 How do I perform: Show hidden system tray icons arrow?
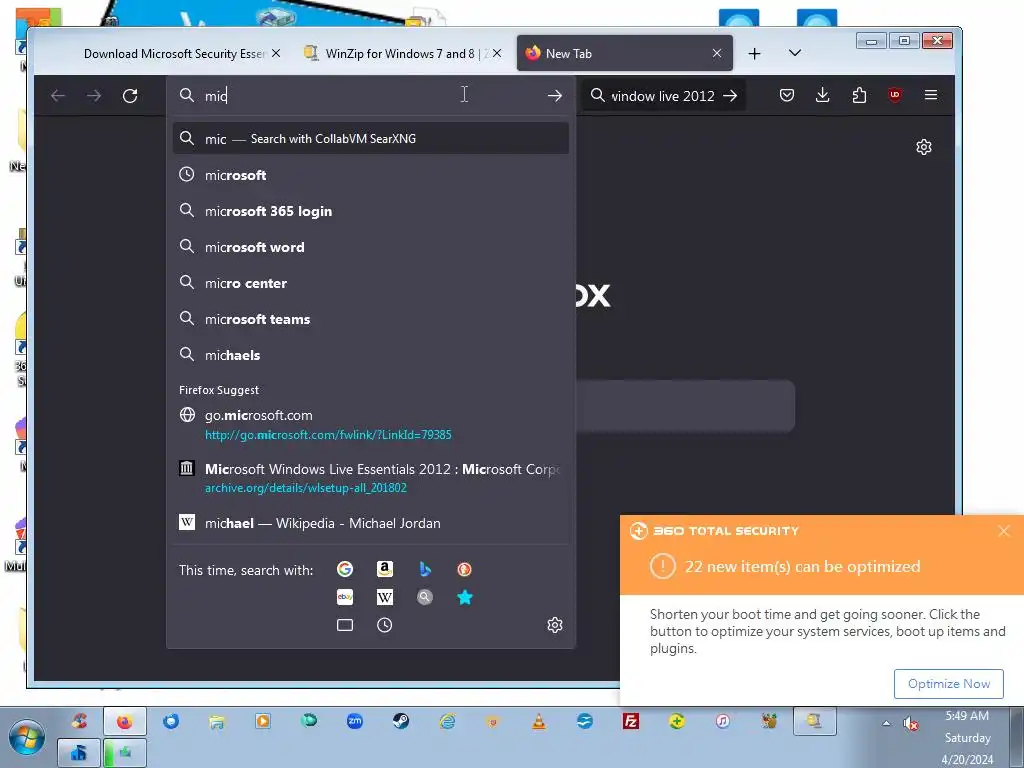(886, 723)
